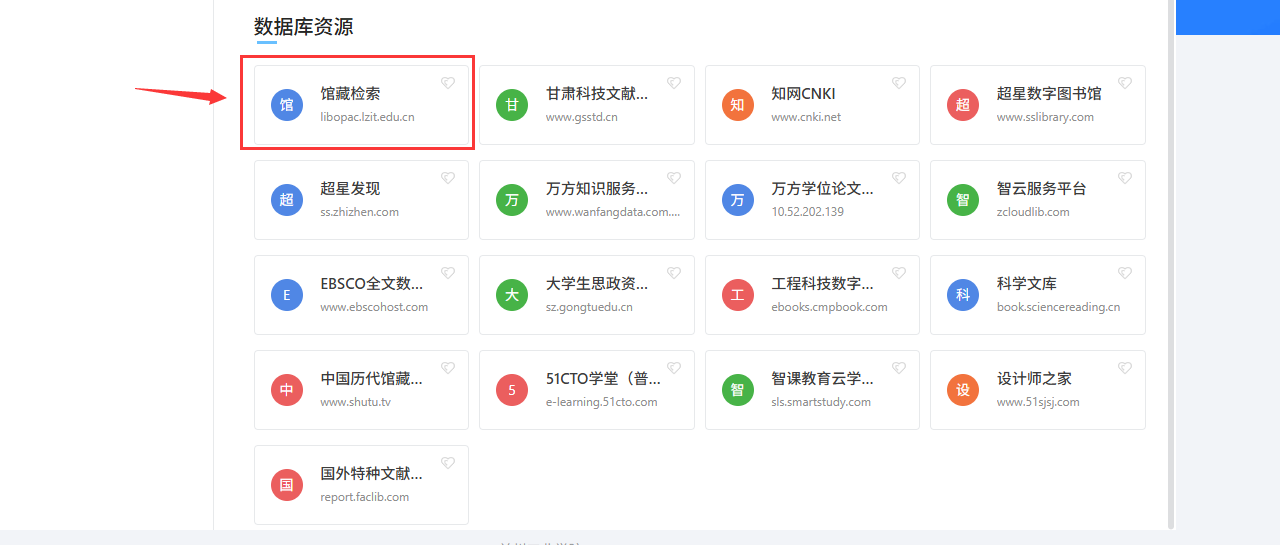Toggle favorite heart on 51CTO学堂 card
The image size is (1280, 545).
673,368
